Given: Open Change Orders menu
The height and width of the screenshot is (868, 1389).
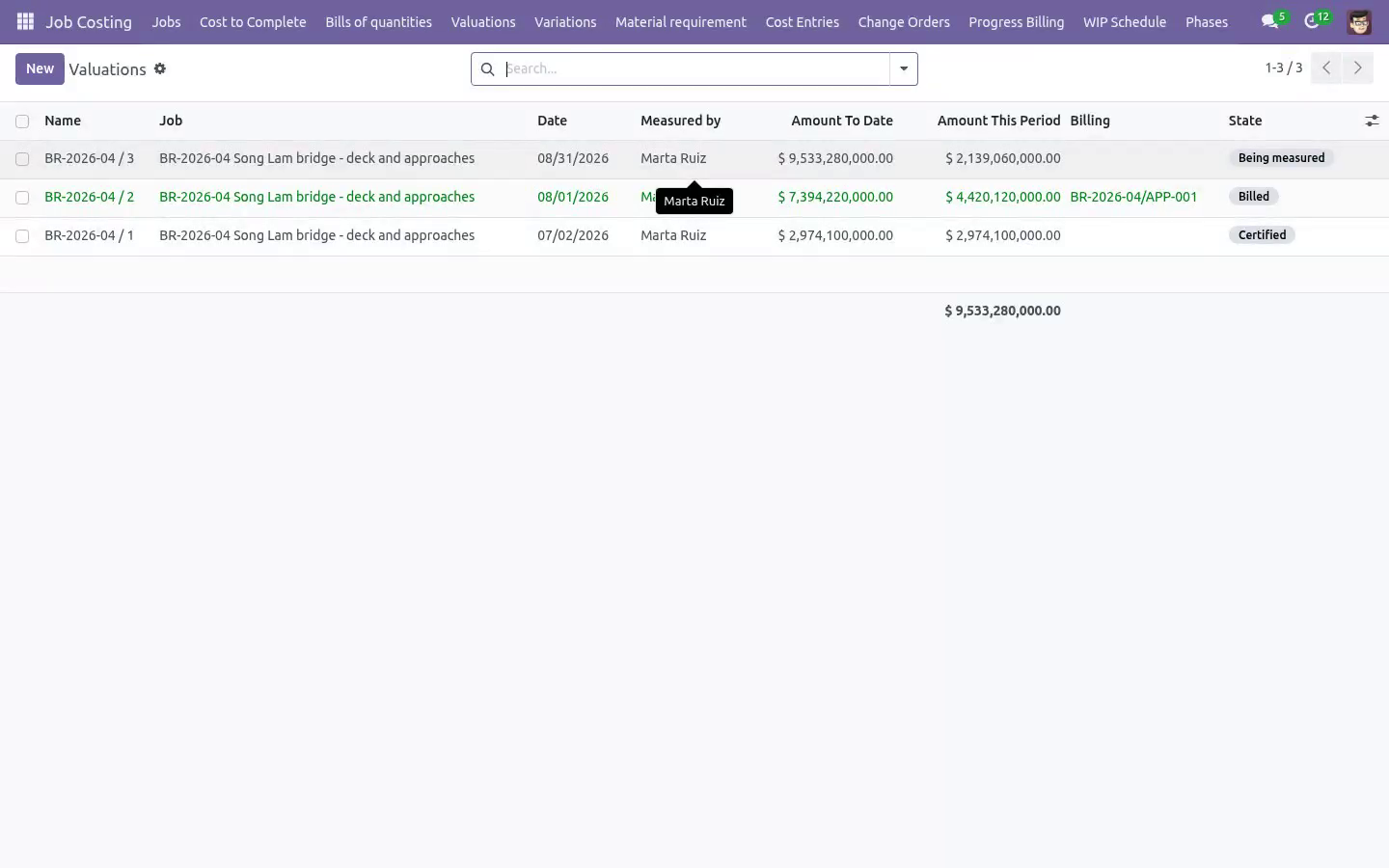Looking at the screenshot, I should point(904,21).
